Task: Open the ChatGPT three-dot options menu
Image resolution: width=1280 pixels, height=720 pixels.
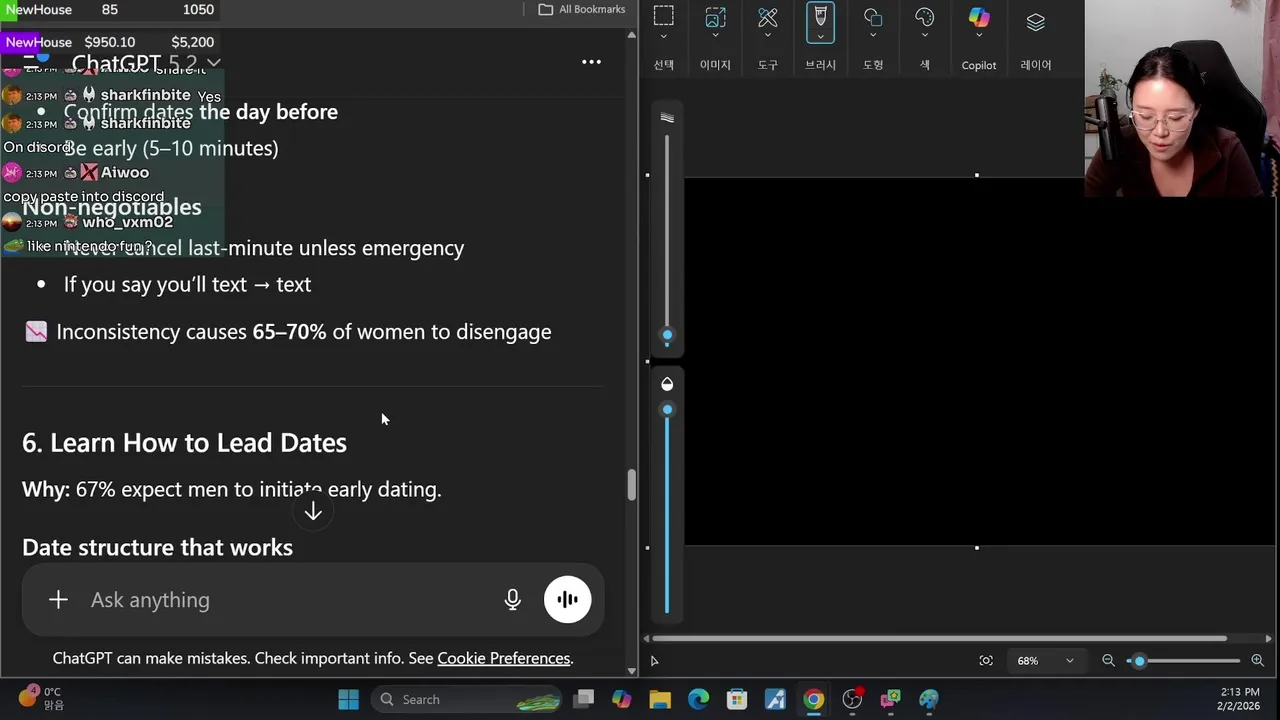Action: (x=591, y=62)
